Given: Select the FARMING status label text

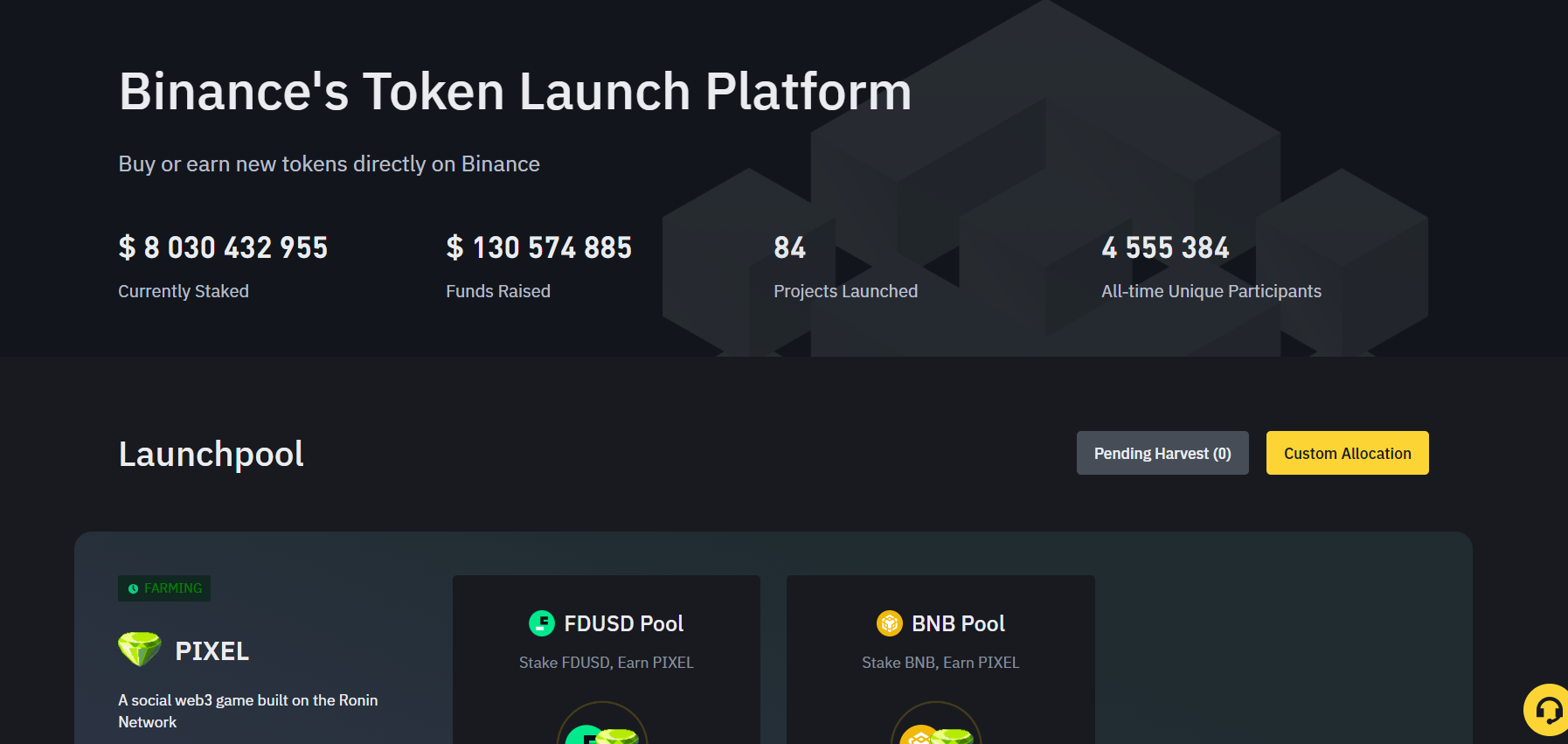Looking at the screenshot, I should coord(173,588).
